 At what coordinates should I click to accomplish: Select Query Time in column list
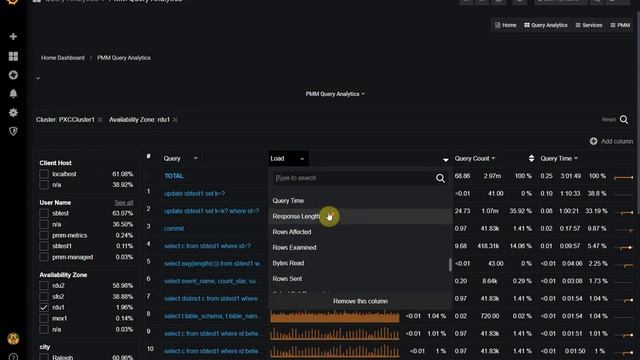pos(360,201)
